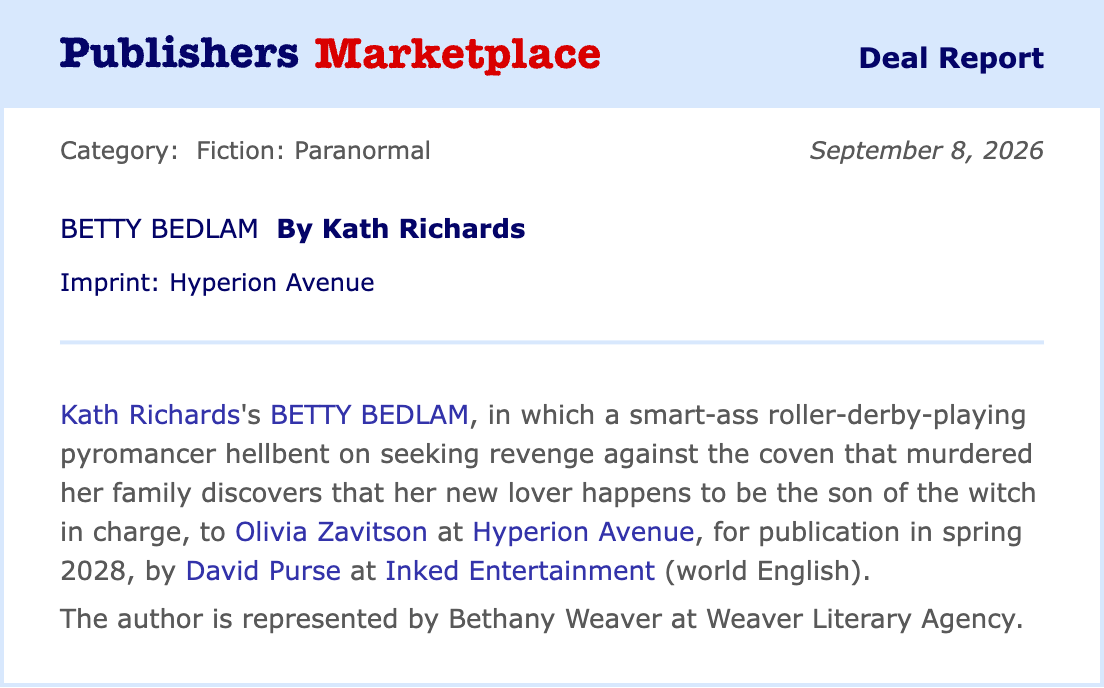Click the BETTY BEDLAM heading title
The width and height of the screenshot is (1104, 688).
click(x=159, y=229)
